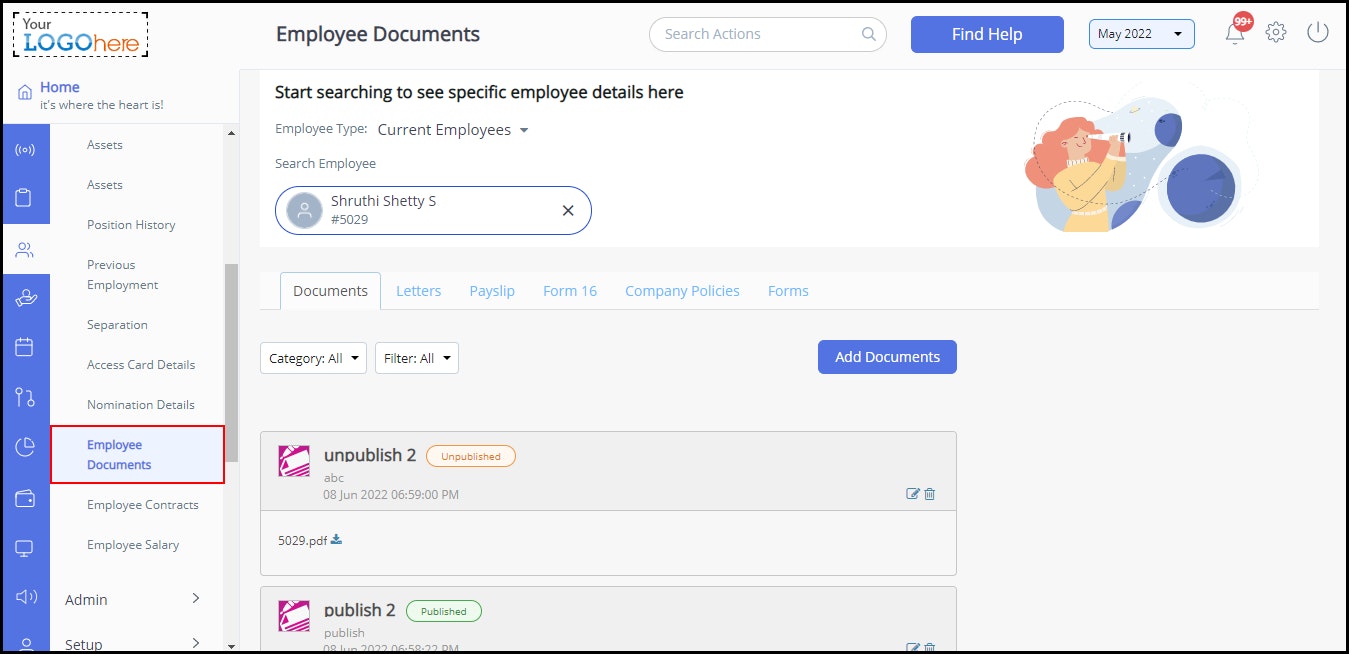1349x654 pixels.
Task: Open the Category: All dropdown
Action: [313, 357]
